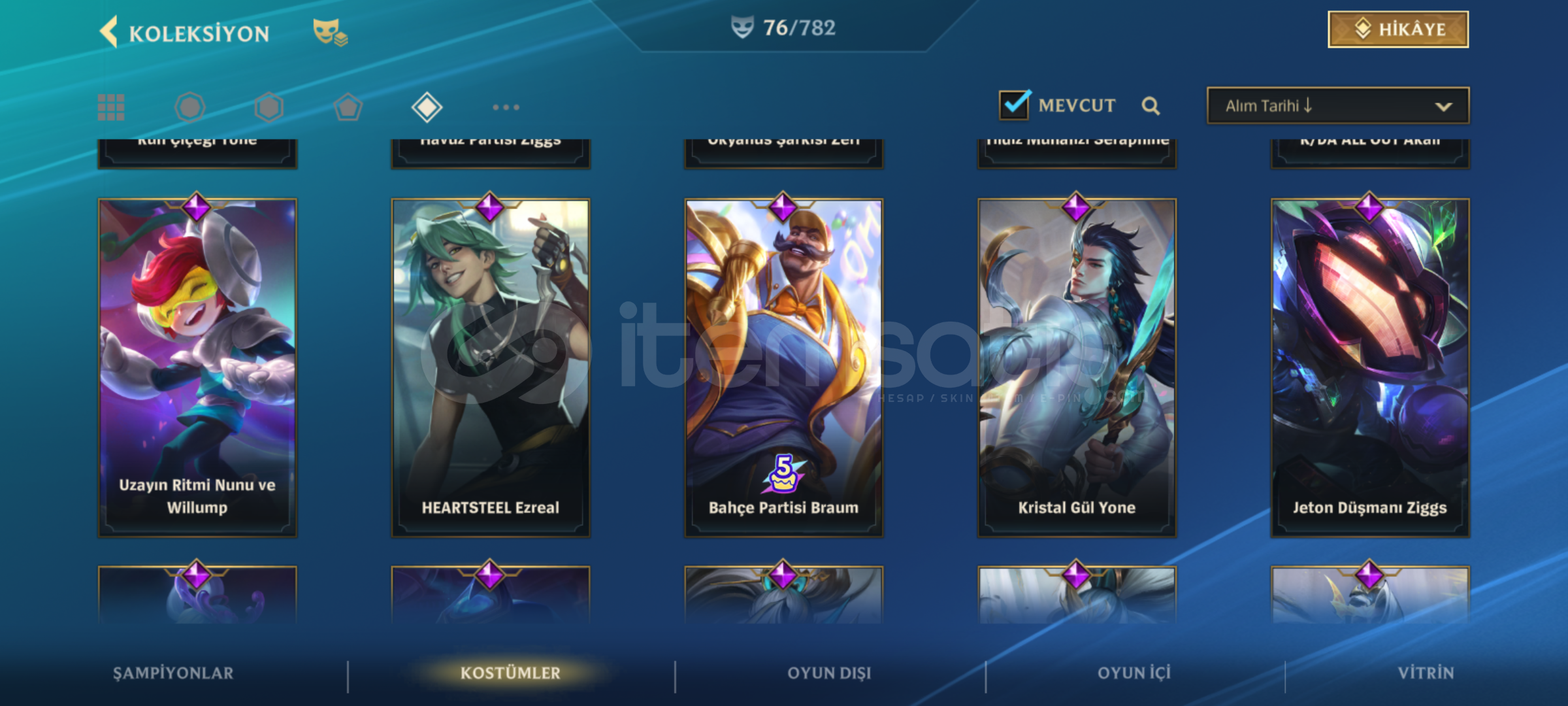Select the diamond rarity filter icon
This screenshot has width=1568, height=706.
click(427, 107)
